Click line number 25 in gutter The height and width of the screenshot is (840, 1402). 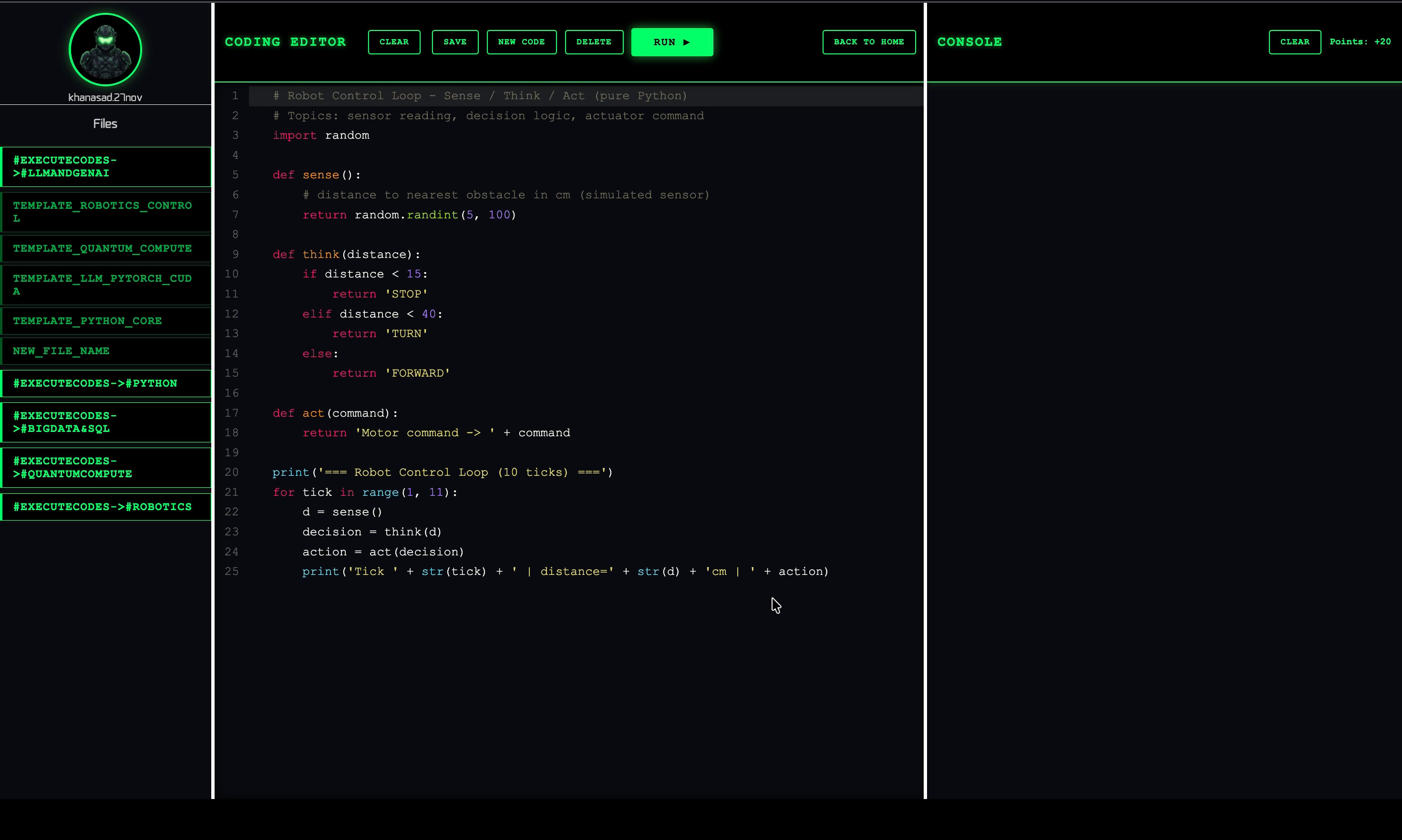tap(232, 571)
